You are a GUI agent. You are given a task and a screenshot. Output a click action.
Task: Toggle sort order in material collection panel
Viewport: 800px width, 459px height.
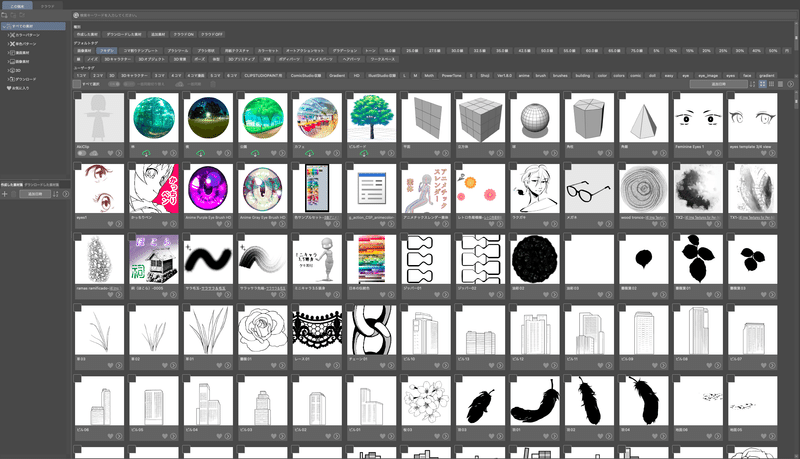56,194
